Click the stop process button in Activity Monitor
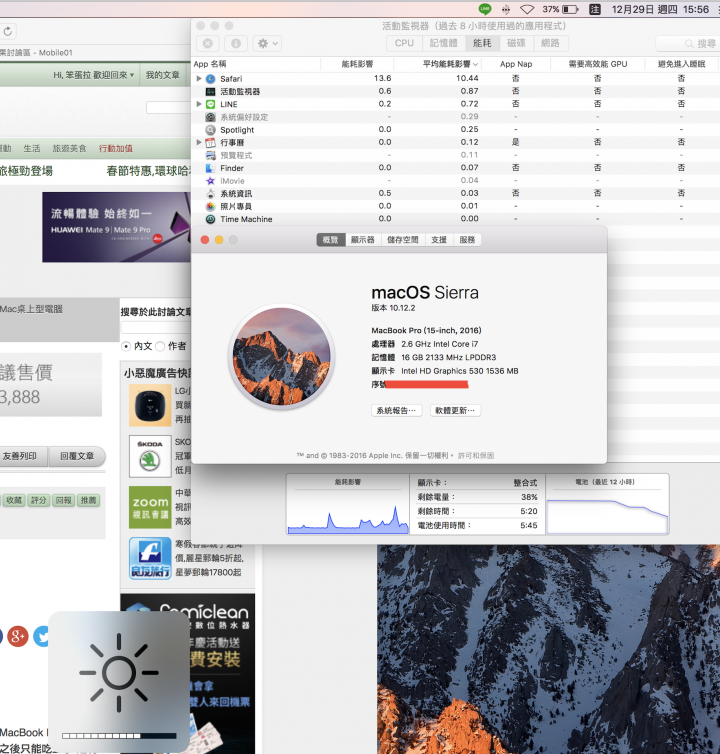Viewport: 720px width, 754px height. point(208,43)
